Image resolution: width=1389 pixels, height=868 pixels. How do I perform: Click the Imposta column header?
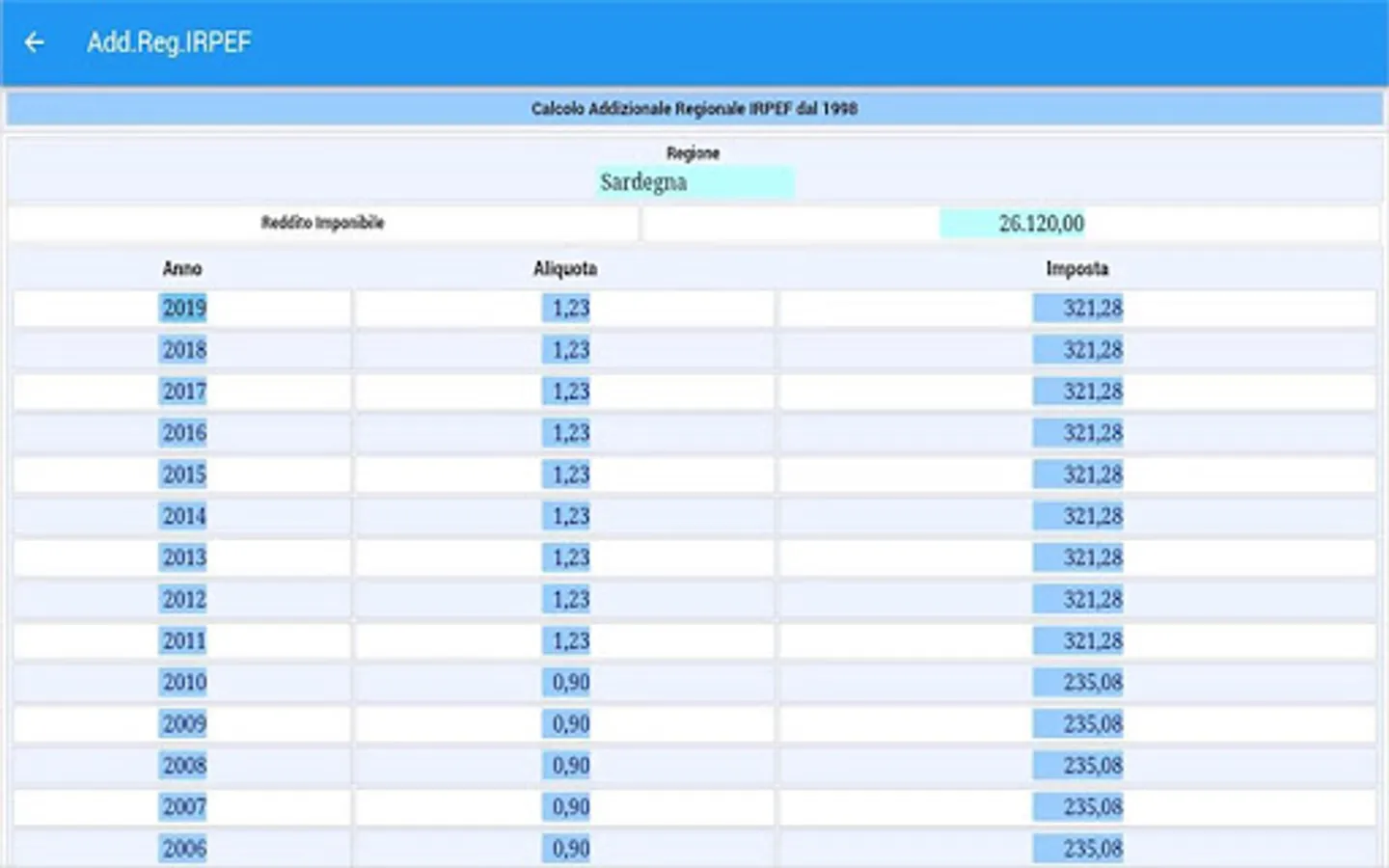pyautogui.click(x=1077, y=268)
